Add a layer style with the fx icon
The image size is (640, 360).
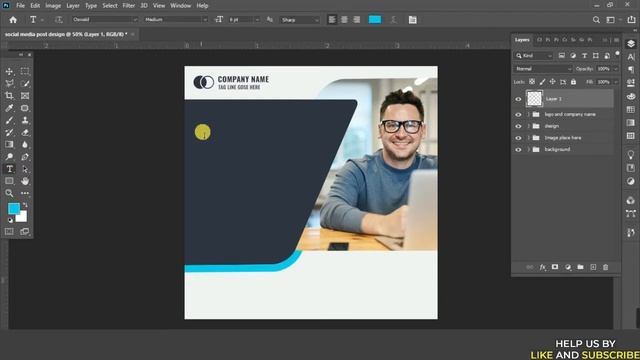point(542,267)
